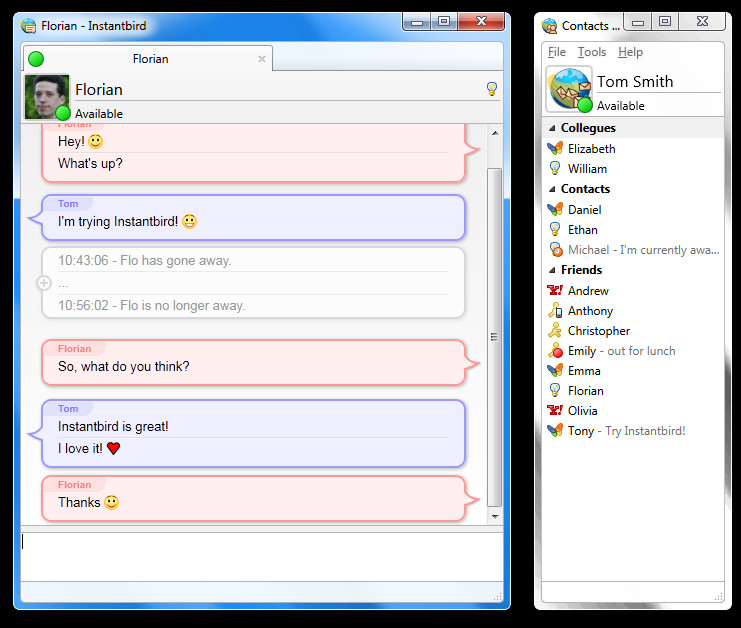
Task: Click the AIM mobile icon next to Anthony
Action: [x=555, y=310]
